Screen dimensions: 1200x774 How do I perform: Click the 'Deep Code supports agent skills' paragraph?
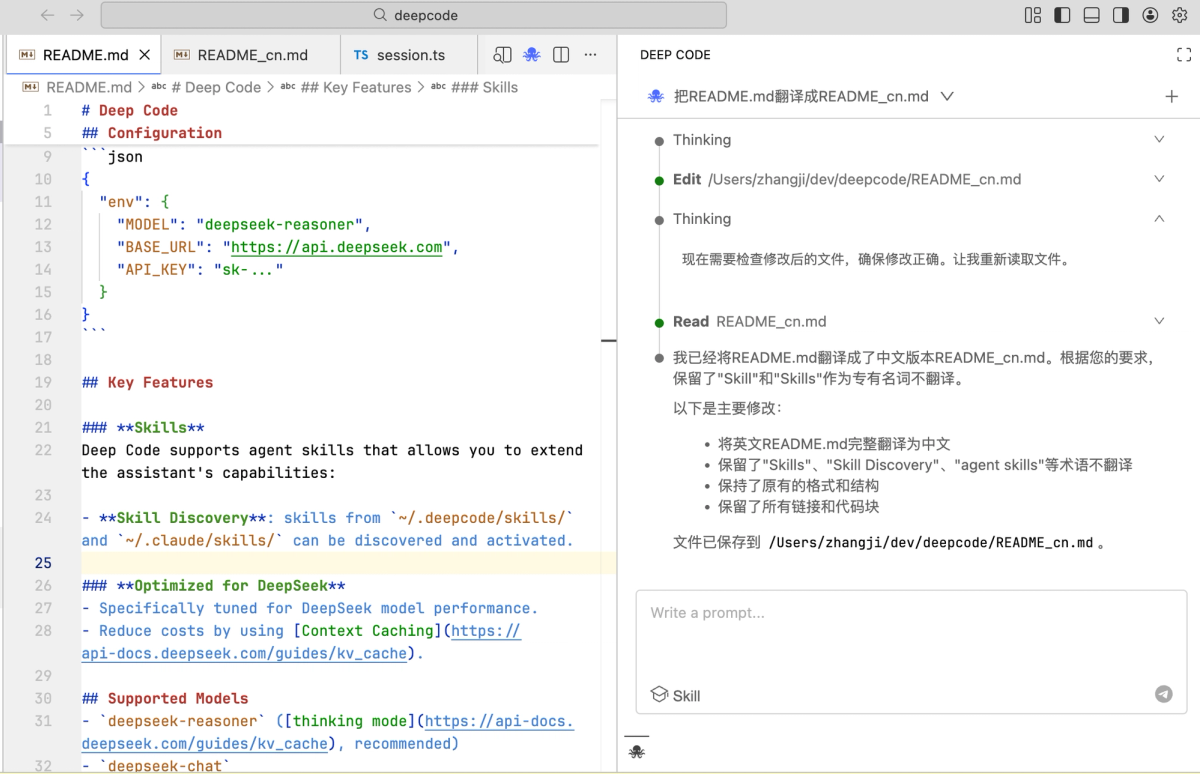(332, 462)
